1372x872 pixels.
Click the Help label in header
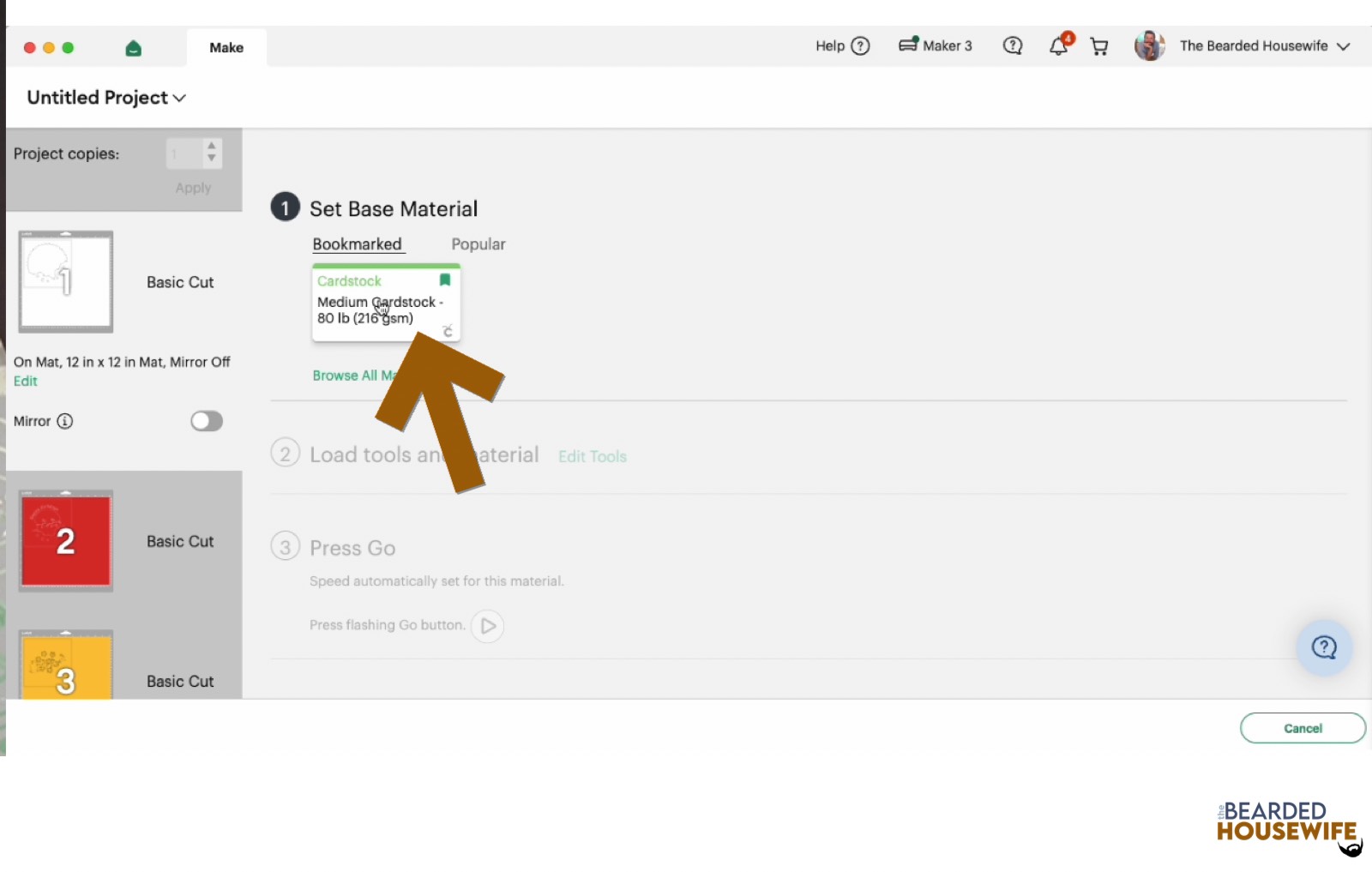[x=830, y=46]
